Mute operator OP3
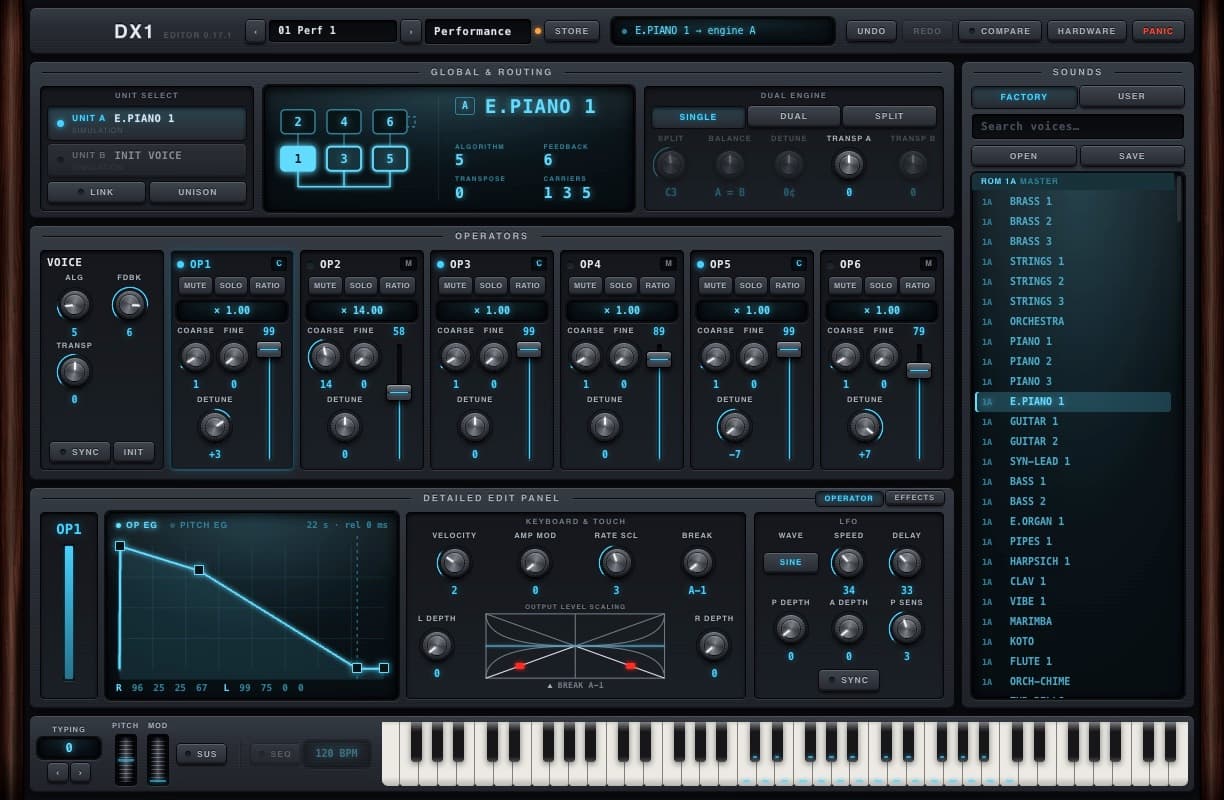Image resolution: width=1224 pixels, height=800 pixels. tap(455, 285)
